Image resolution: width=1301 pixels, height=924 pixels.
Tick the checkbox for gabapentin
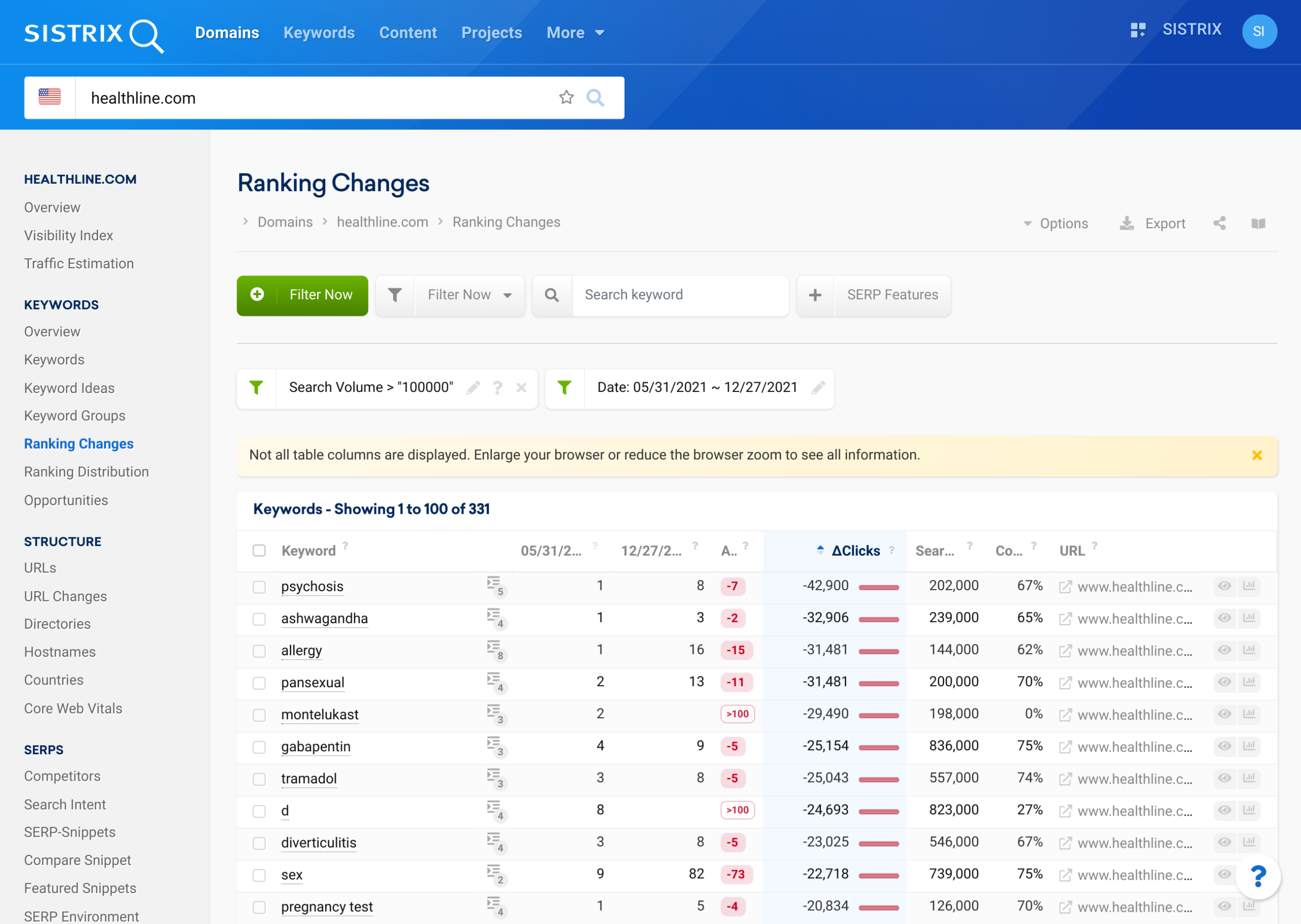259,747
